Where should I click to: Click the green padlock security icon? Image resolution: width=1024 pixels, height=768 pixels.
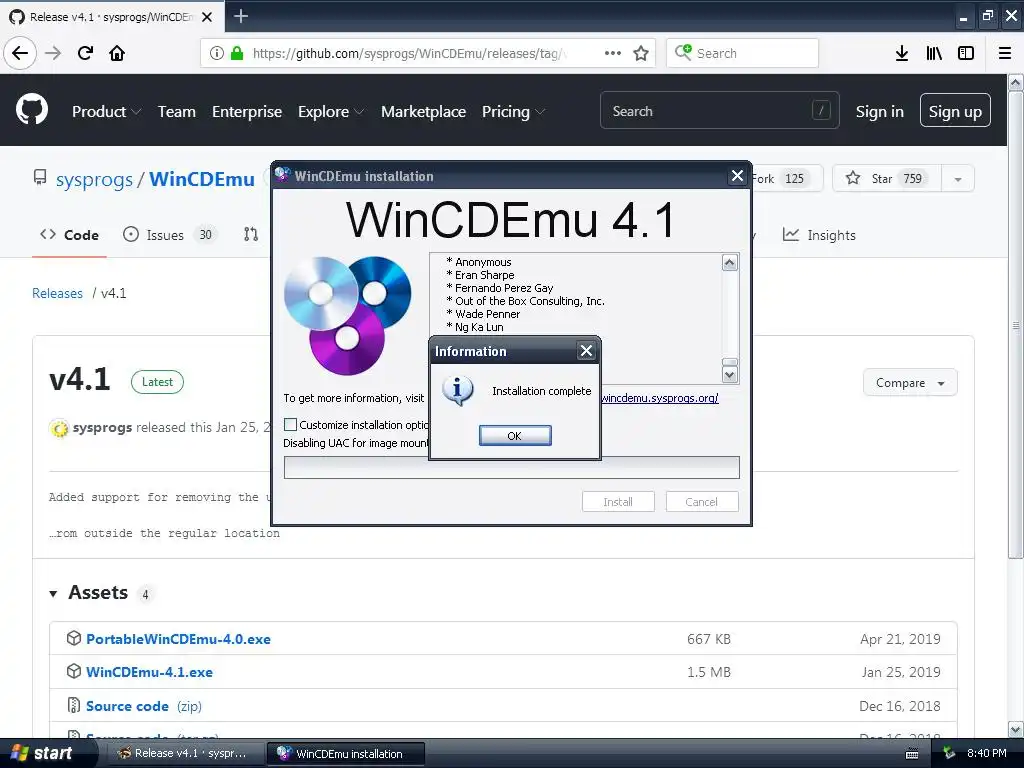[237, 53]
